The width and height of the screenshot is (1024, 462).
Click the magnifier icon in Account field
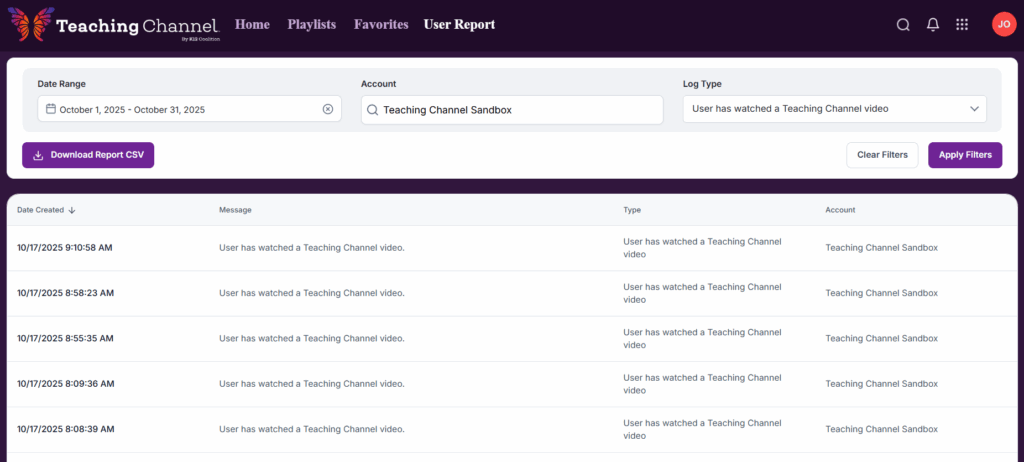point(372,110)
